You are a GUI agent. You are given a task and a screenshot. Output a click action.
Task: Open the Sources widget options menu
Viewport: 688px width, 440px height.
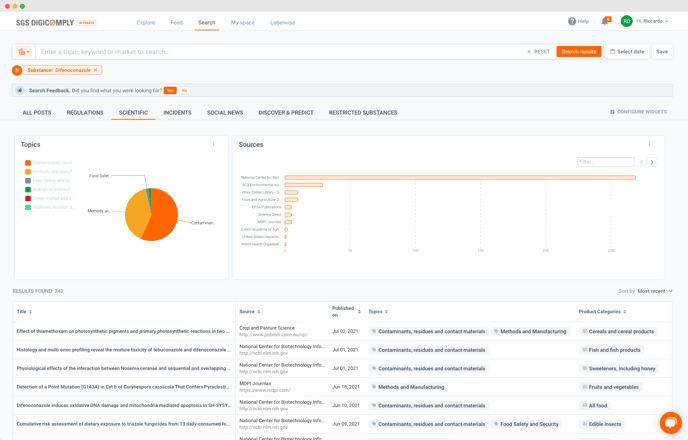click(x=649, y=145)
